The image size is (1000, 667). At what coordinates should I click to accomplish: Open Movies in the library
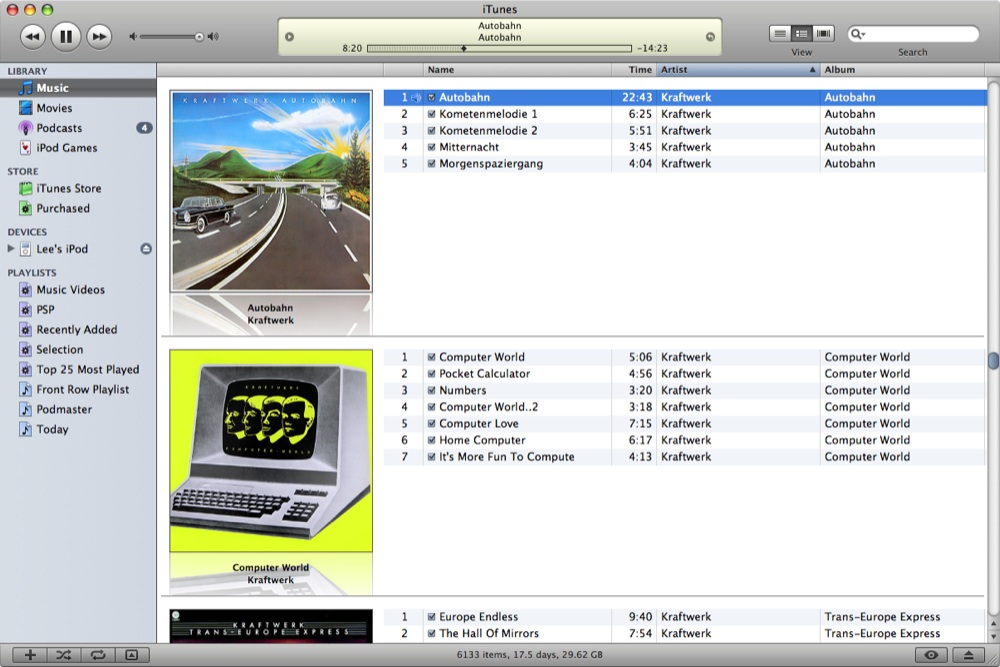click(78, 108)
